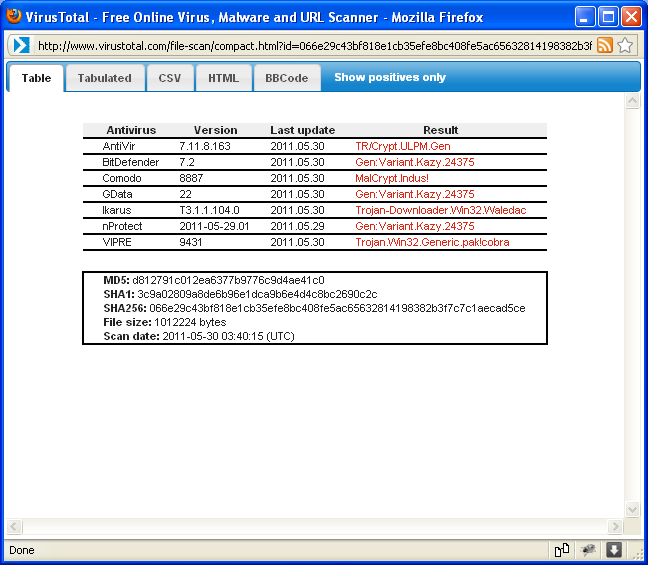The height and width of the screenshot is (565, 648).
Task: Click the download arrow icon in status bar
Action: pos(614,550)
